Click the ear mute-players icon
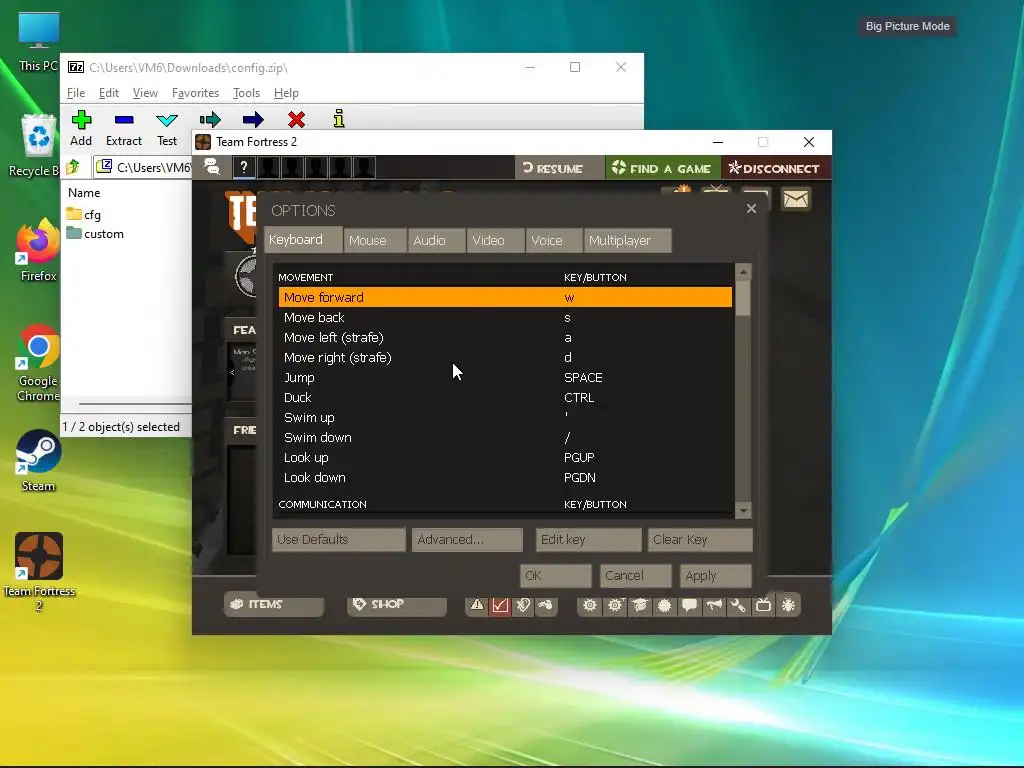 point(523,605)
